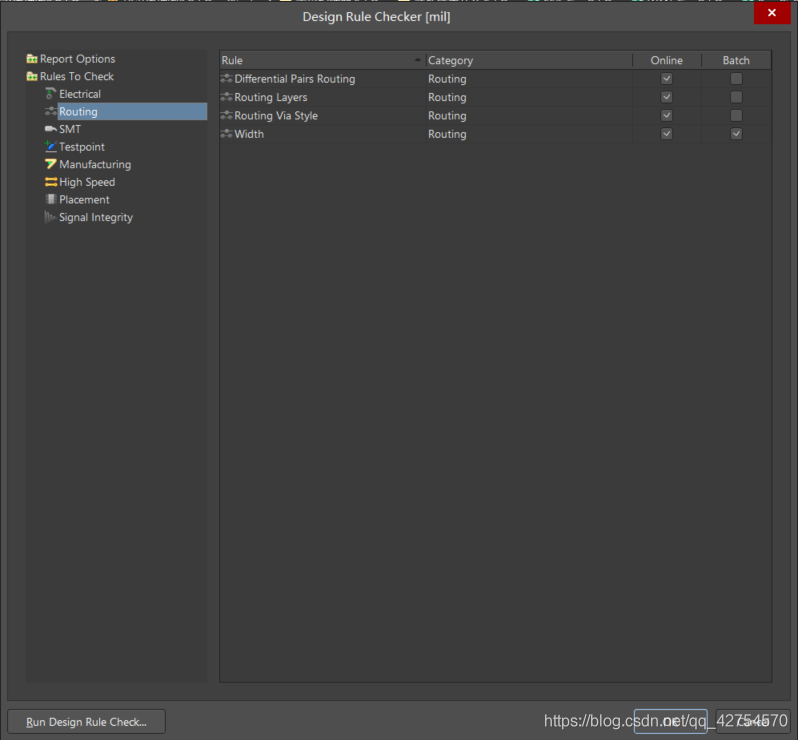Toggle sort arrow in Rule column header
798x740 pixels.
417,60
